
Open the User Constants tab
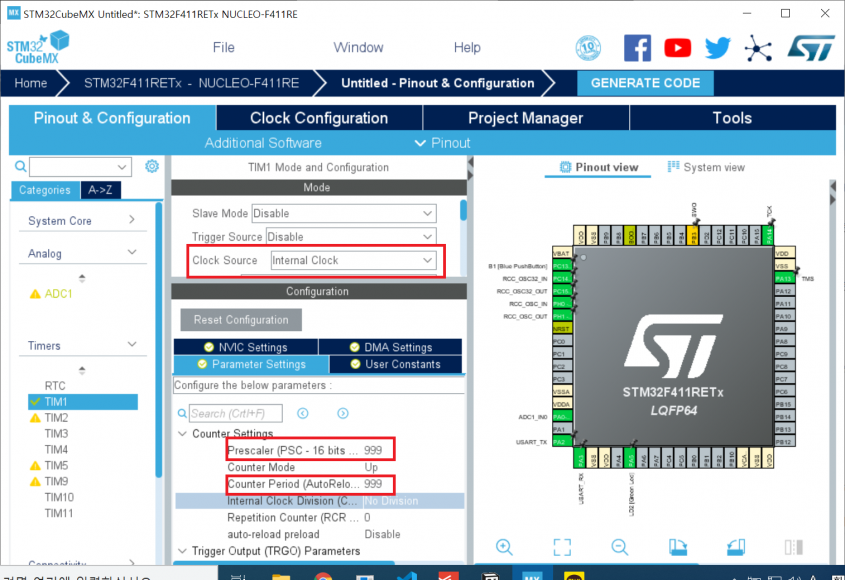(396, 364)
